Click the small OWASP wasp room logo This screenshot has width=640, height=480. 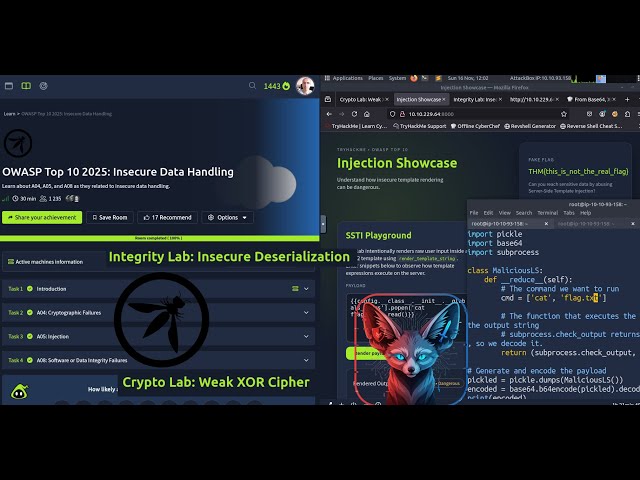pos(18,143)
